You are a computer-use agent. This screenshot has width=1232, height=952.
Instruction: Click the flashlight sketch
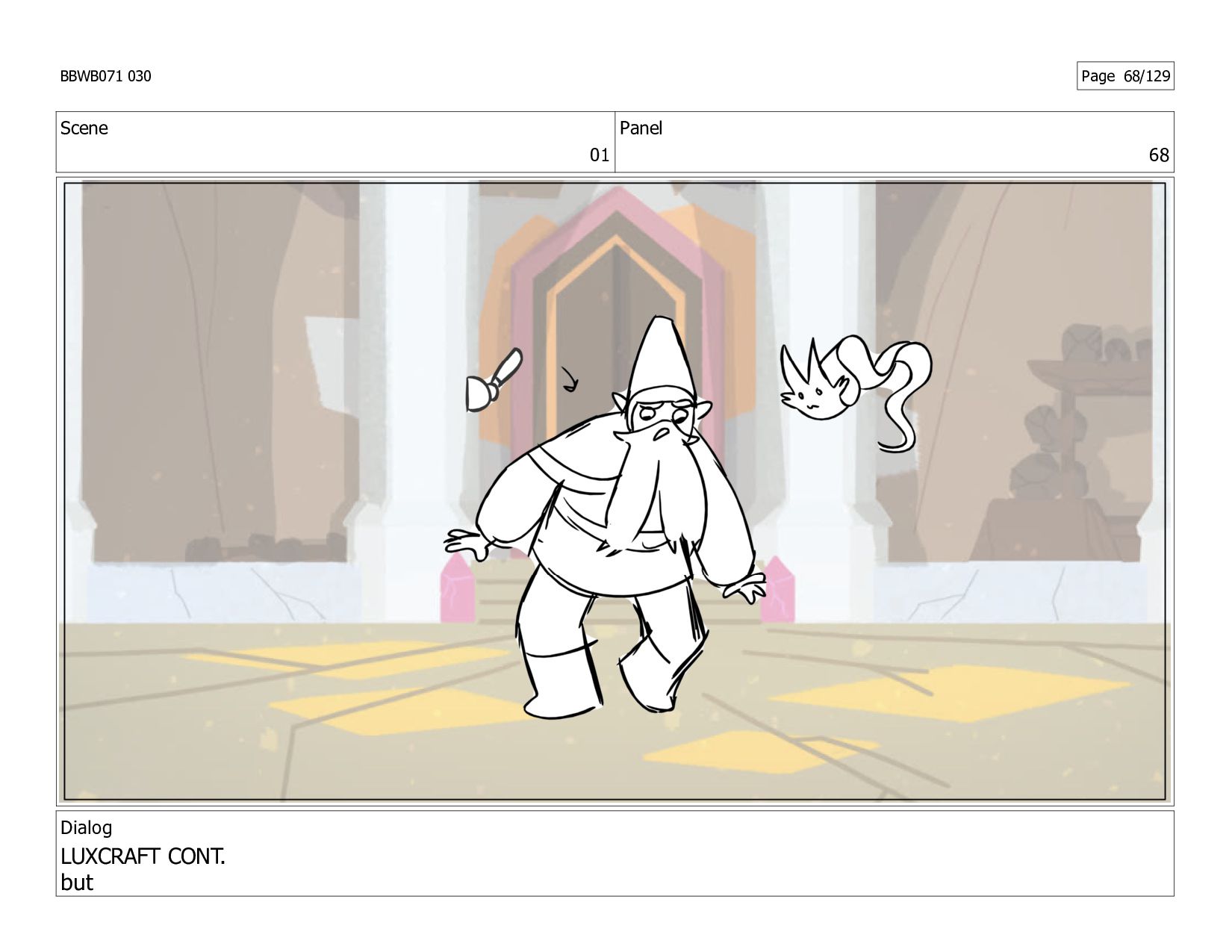point(493,380)
